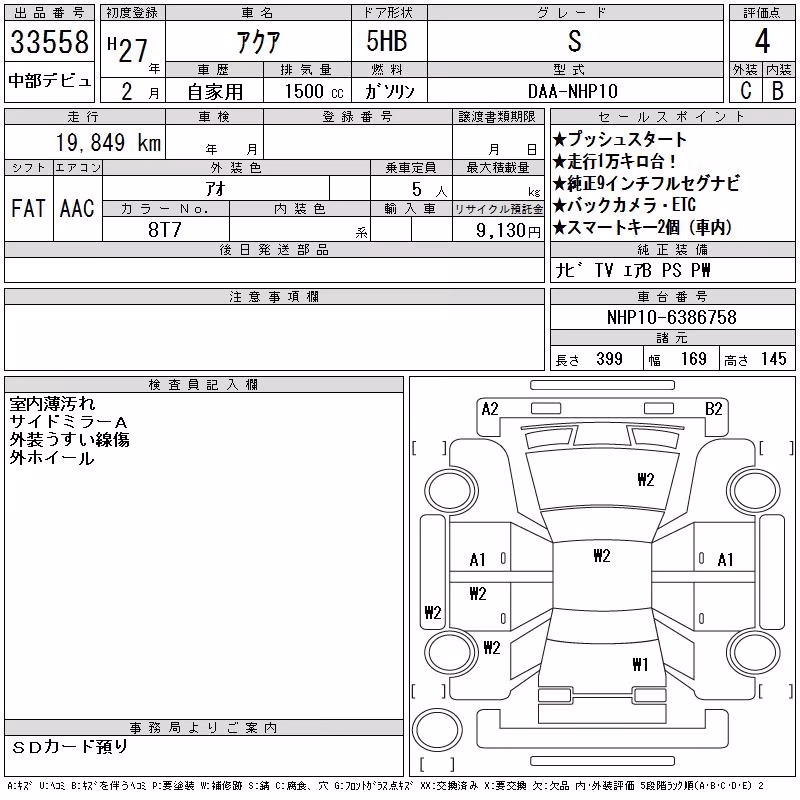This screenshot has height=800, width=800.
Task: Select the B2 damage mark on diagram
Action: 713,409
